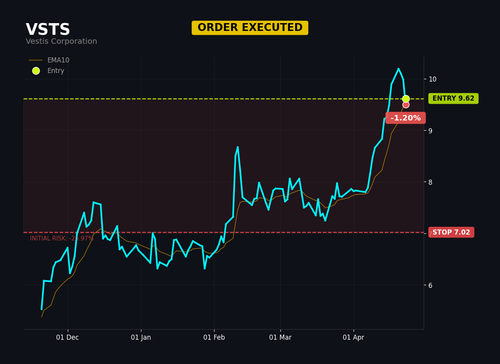Click the 01 Dec date axis label

(67, 337)
